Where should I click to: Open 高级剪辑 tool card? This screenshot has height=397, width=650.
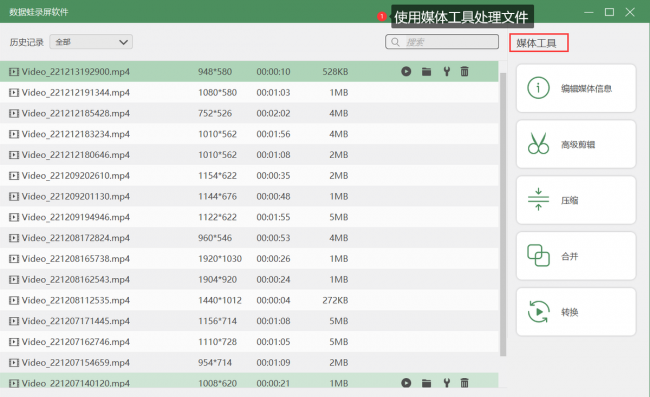coord(576,144)
